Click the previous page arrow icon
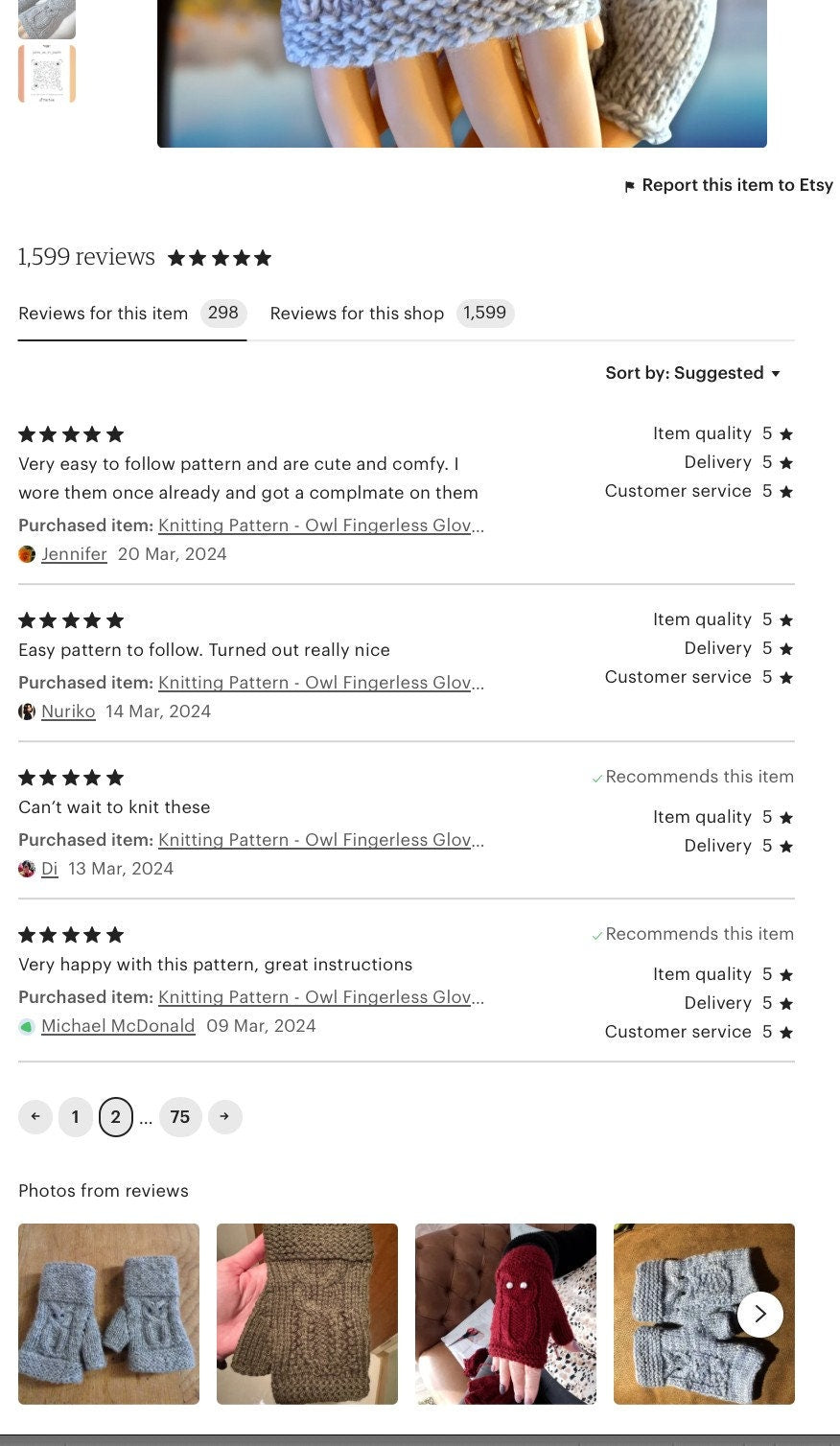 [x=35, y=1116]
